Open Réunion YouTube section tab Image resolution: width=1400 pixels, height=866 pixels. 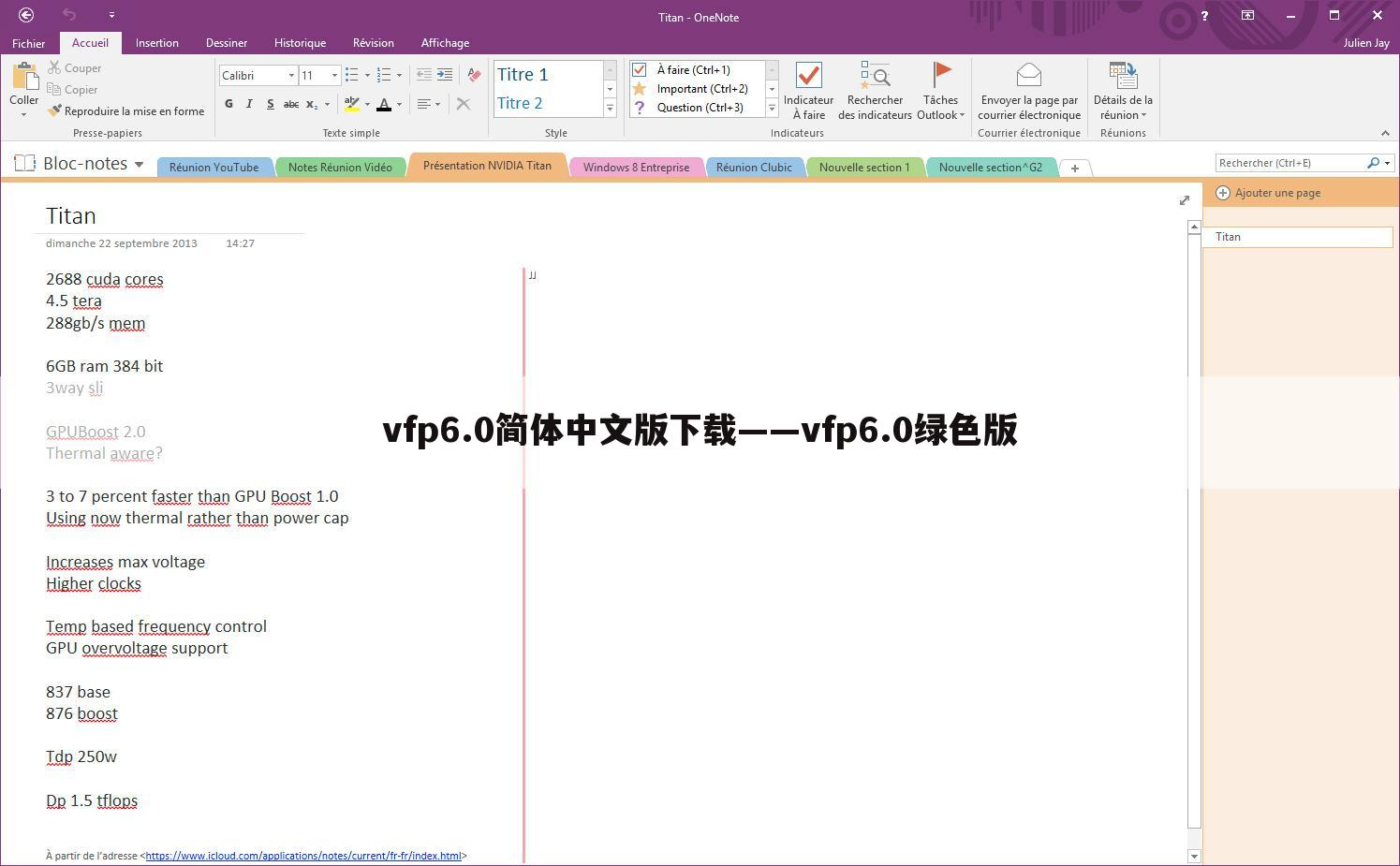[x=214, y=167]
